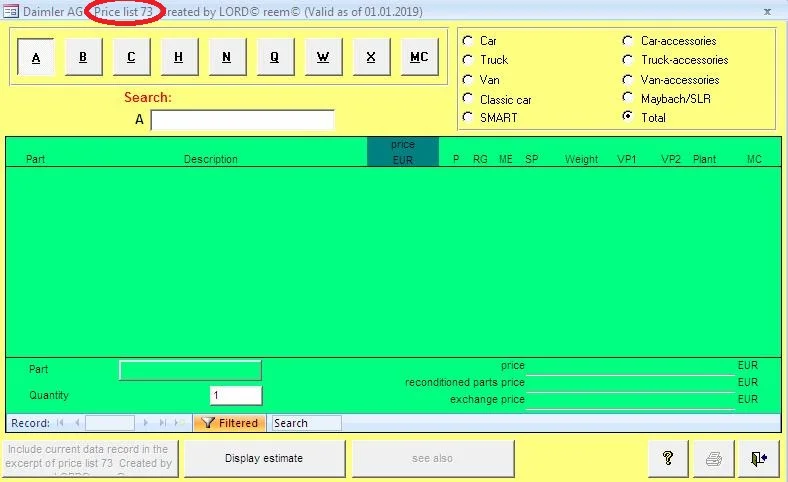Select the Maybach/SLR radio option
788x482 pixels.
(628, 98)
